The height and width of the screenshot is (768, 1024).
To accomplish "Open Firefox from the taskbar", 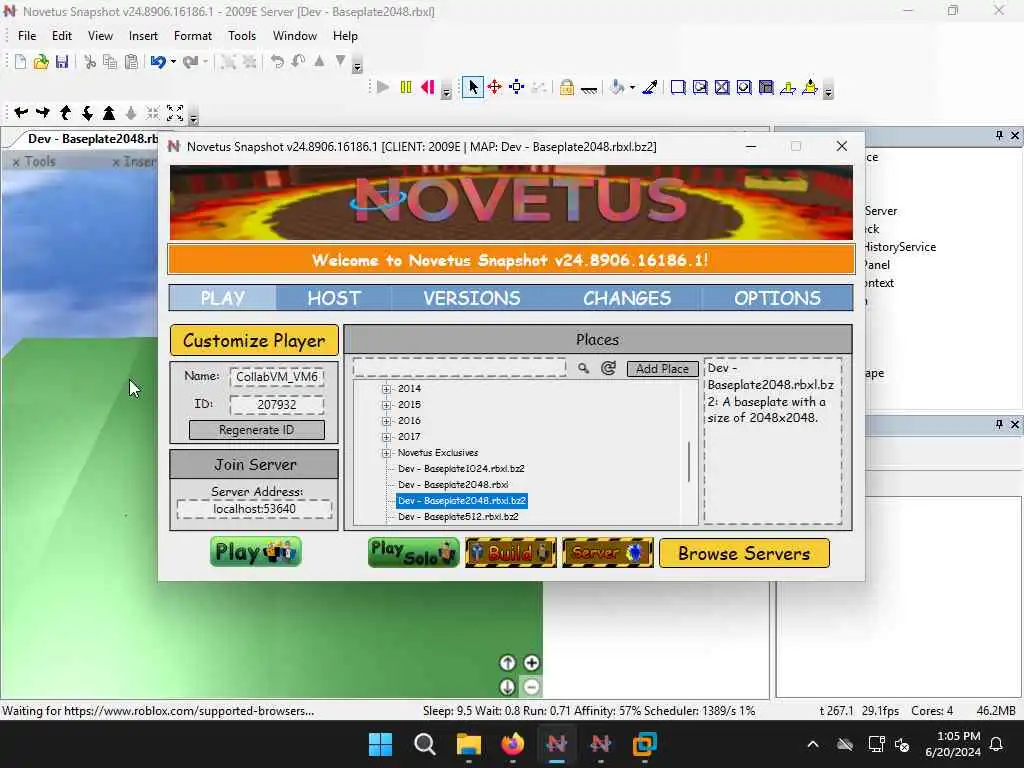I will (x=513, y=744).
